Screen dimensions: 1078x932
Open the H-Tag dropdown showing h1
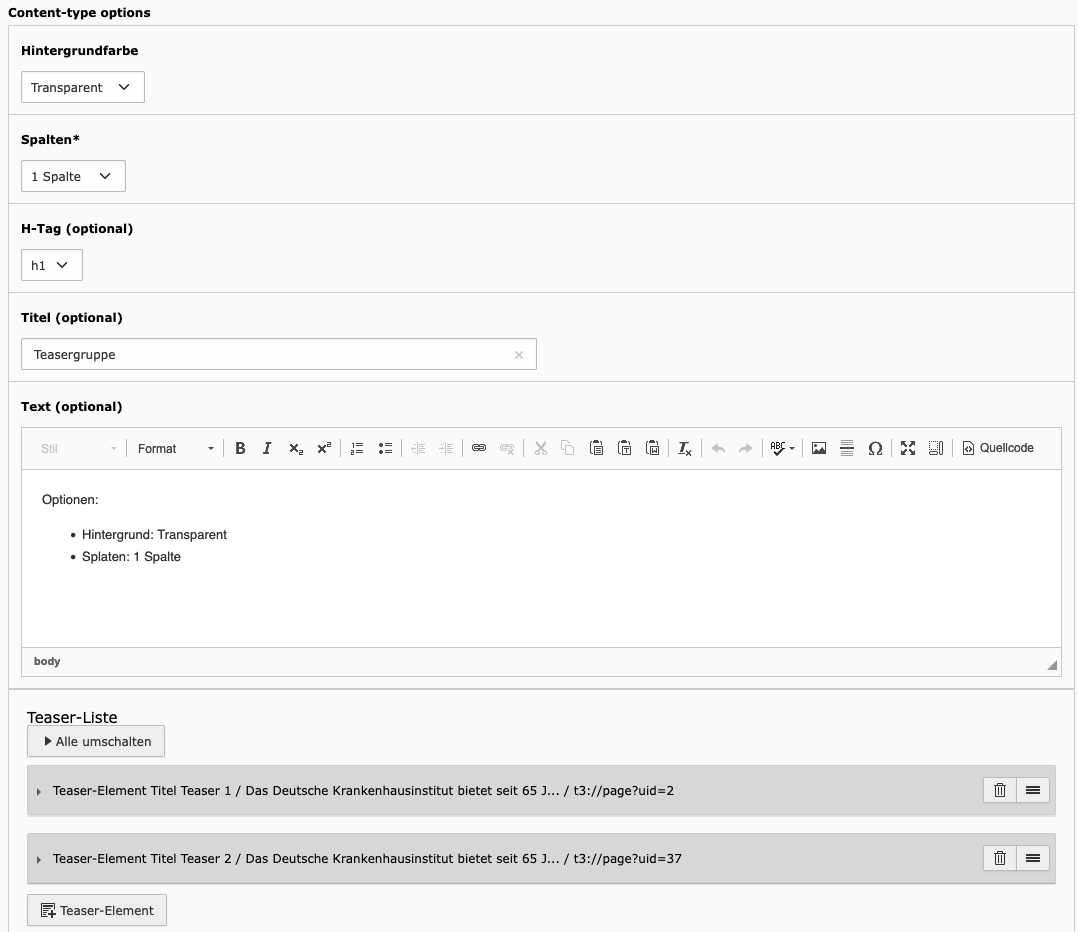coord(51,266)
